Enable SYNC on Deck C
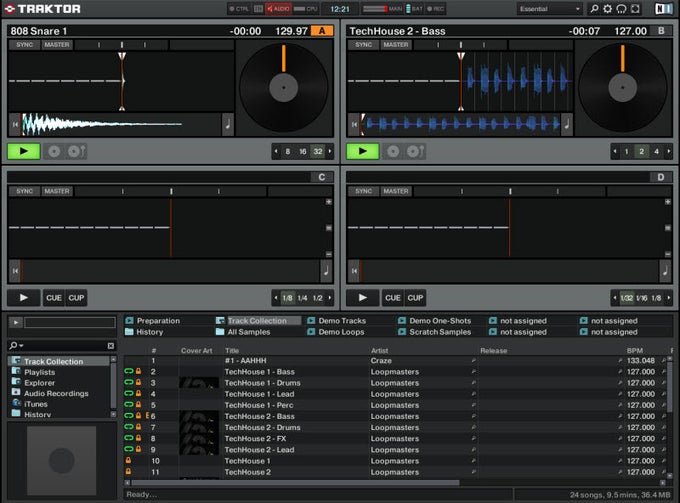680x503 pixels. tap(24, 191)
